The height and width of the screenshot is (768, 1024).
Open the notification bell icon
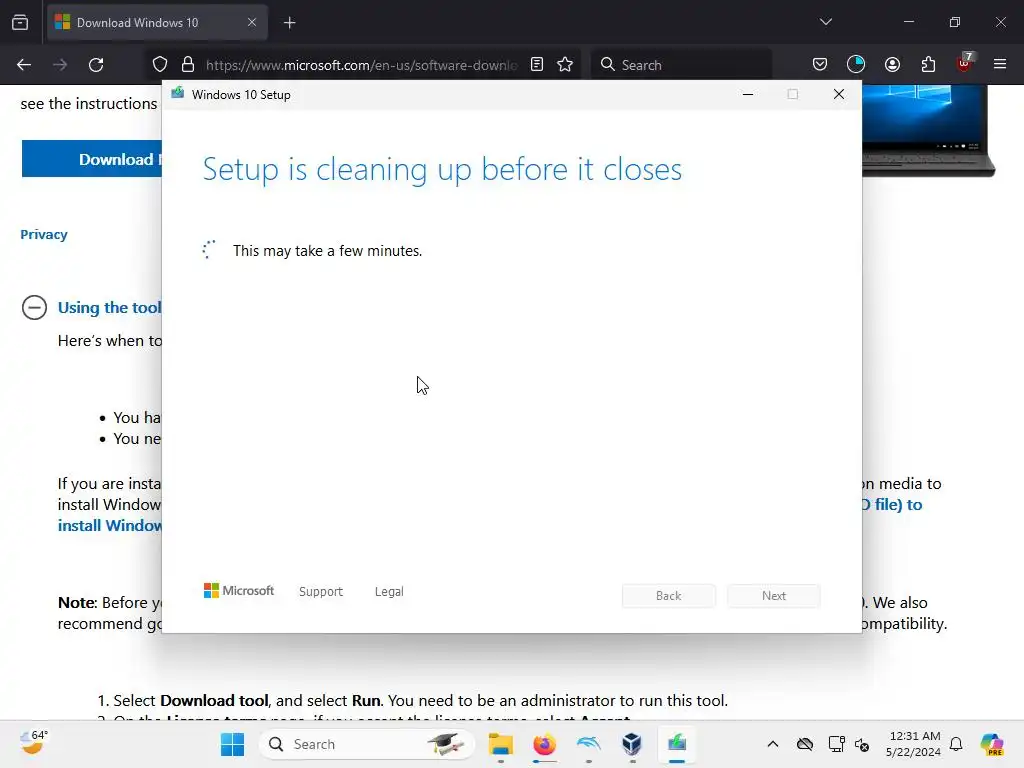point(956,744)
